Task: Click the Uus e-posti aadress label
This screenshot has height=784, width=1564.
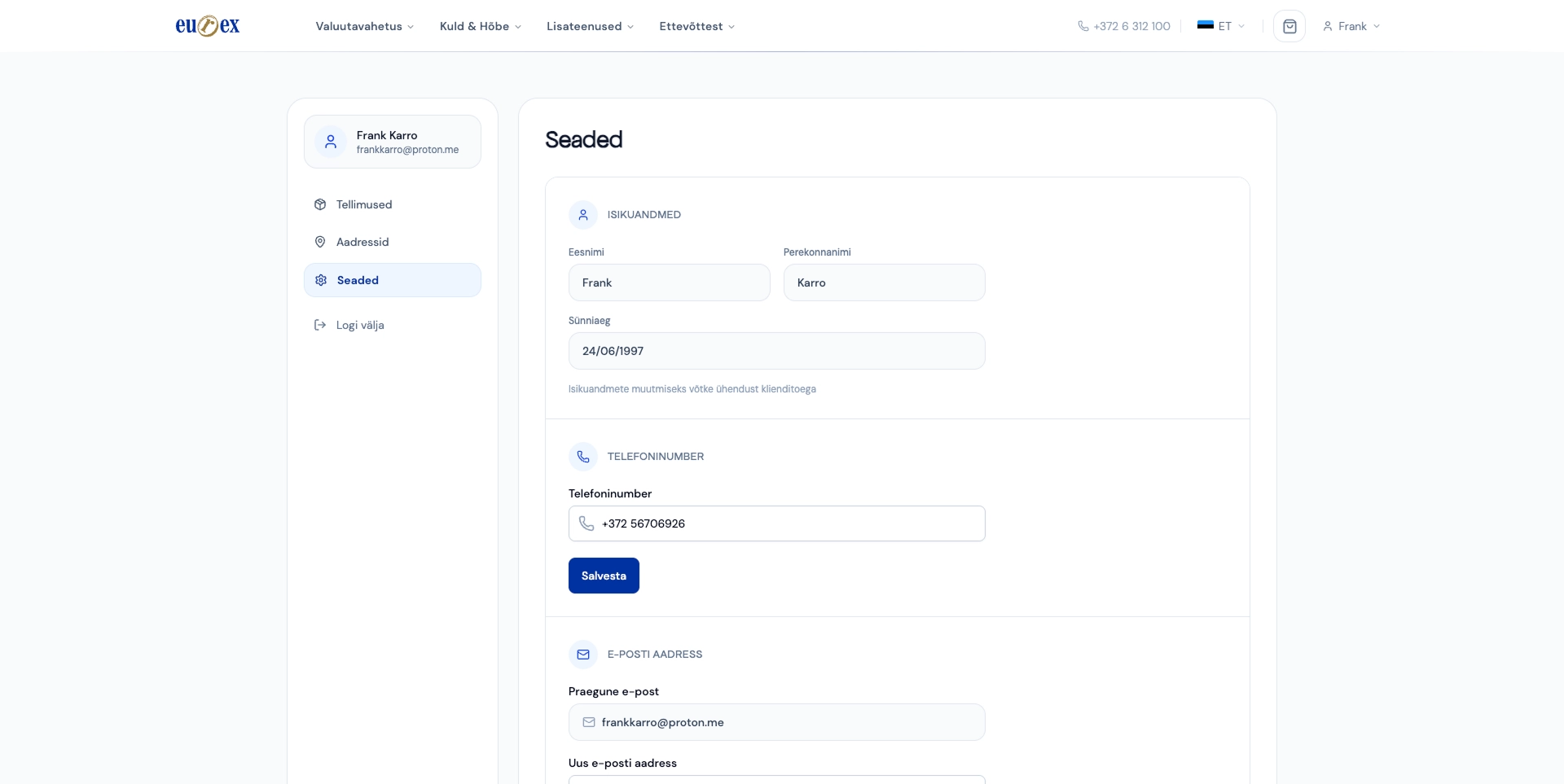Action: click(622, 763)
